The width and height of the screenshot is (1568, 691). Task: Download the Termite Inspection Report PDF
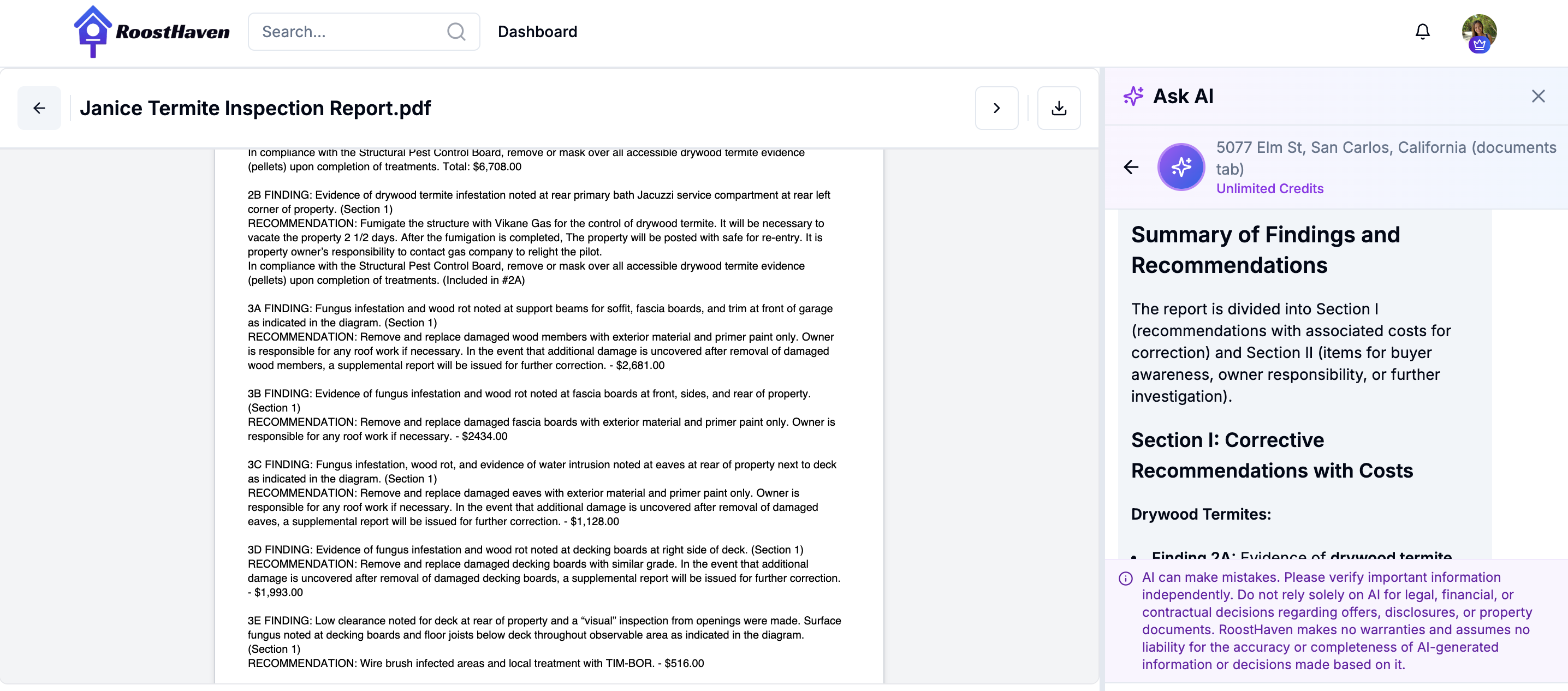(1059, 108)
